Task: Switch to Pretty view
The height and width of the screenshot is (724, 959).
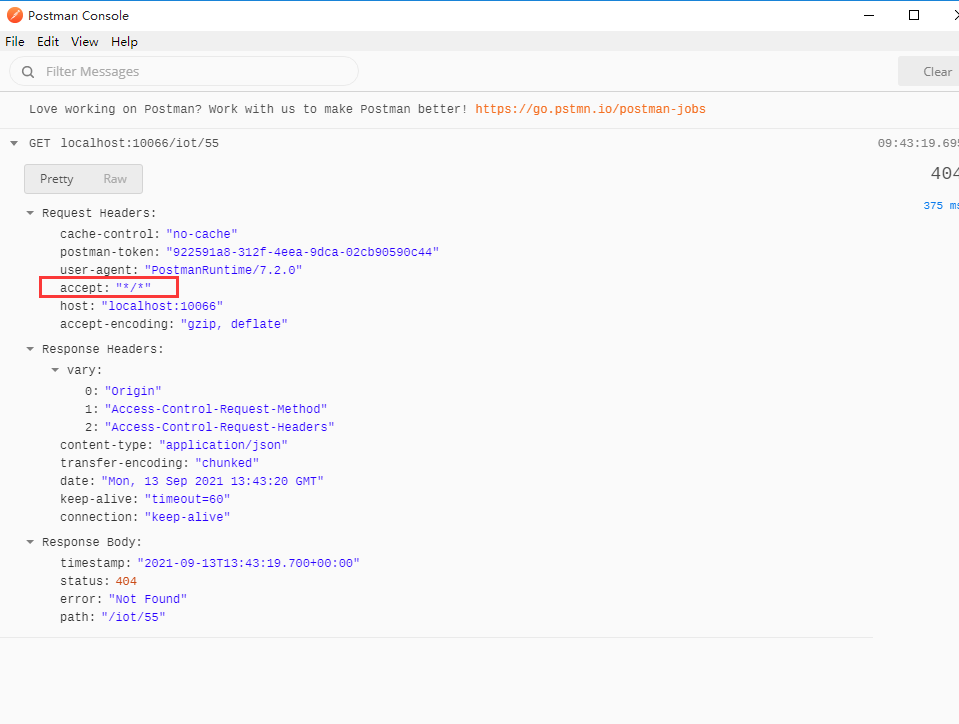Action: click(x=56, y=179)
